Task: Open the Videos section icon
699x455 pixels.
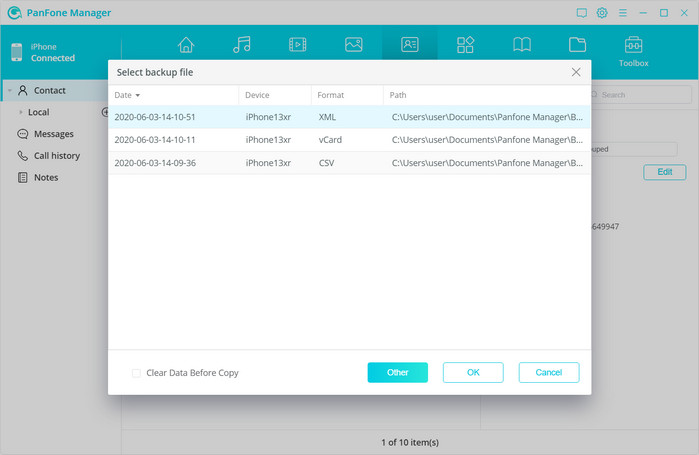Action: click(298, 45)
